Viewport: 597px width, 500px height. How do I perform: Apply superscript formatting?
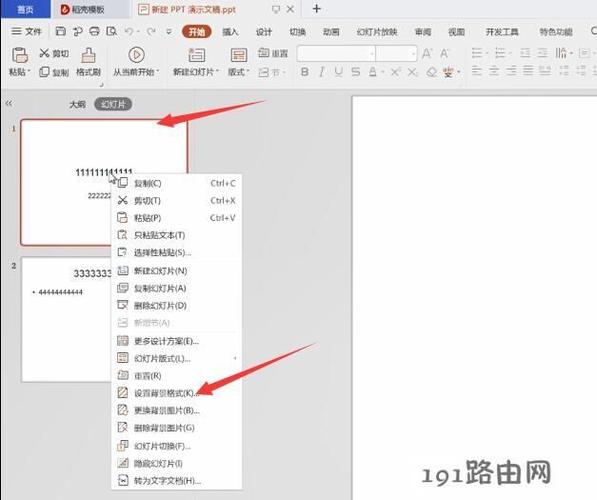pyautogui.click(x=395, y=72)
